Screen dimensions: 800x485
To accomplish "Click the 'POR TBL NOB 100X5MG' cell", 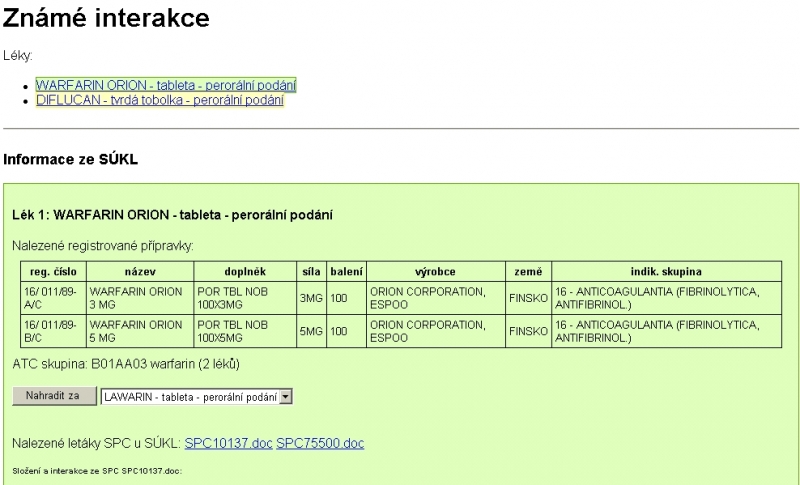I will point(245,331).
